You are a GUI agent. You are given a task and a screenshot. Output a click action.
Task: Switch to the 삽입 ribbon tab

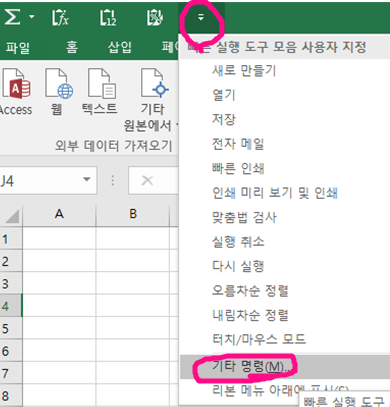(x=120, y=47)
